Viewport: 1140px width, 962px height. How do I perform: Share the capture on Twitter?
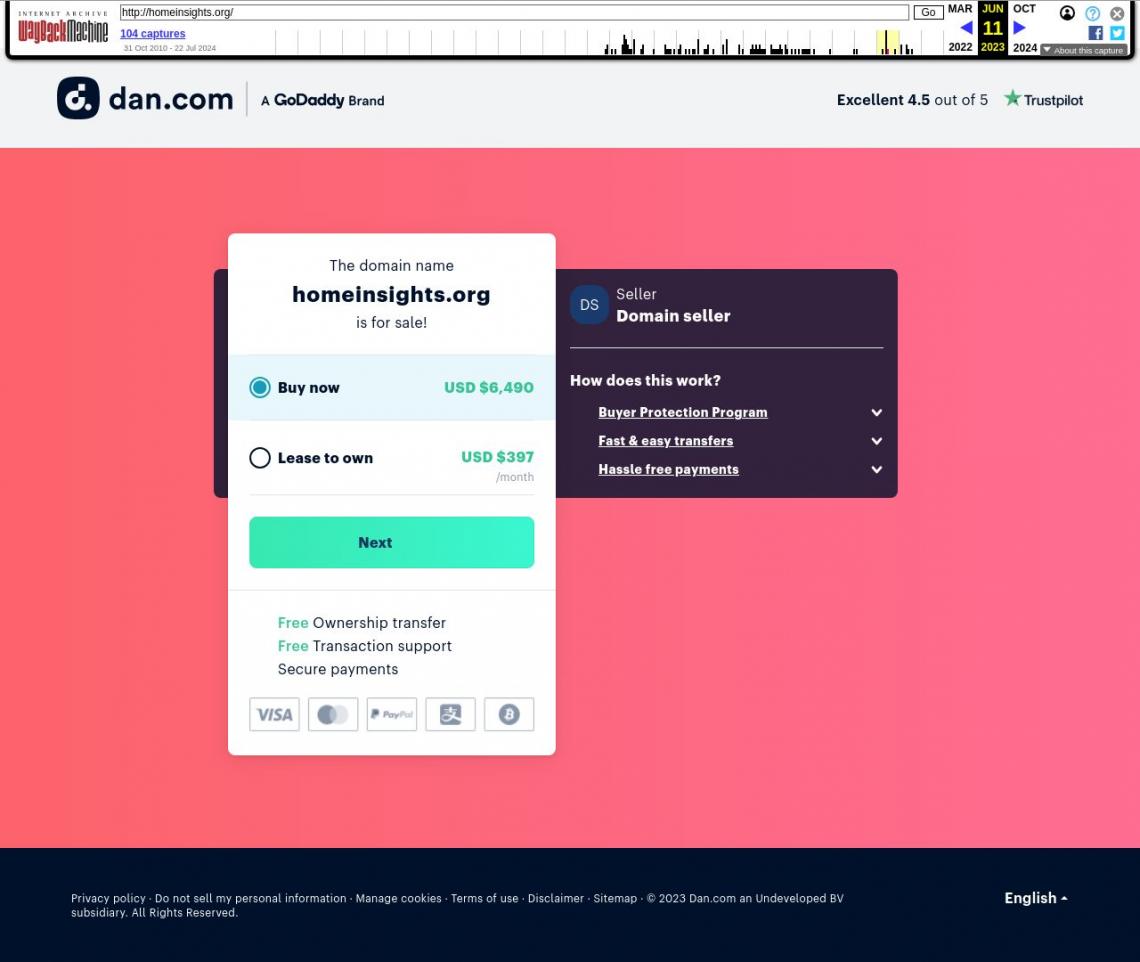1117,33
